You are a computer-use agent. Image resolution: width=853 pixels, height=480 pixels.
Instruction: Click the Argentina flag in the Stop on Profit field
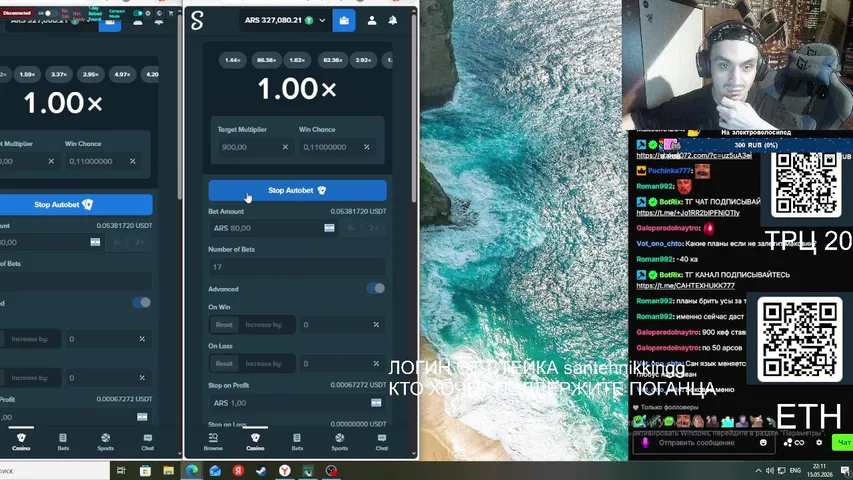click(x=376, y=403)
